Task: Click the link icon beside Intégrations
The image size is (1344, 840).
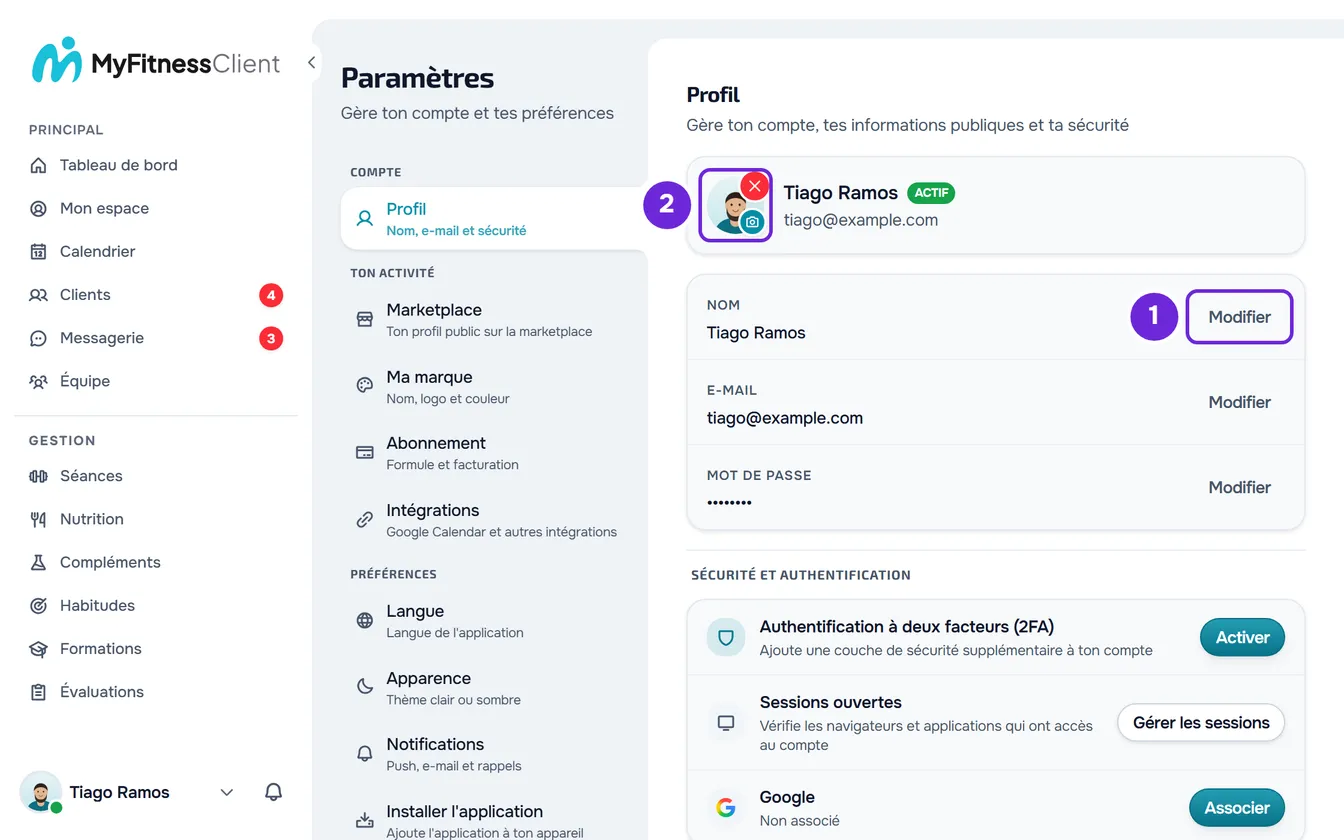Action: tap(365, 520)
